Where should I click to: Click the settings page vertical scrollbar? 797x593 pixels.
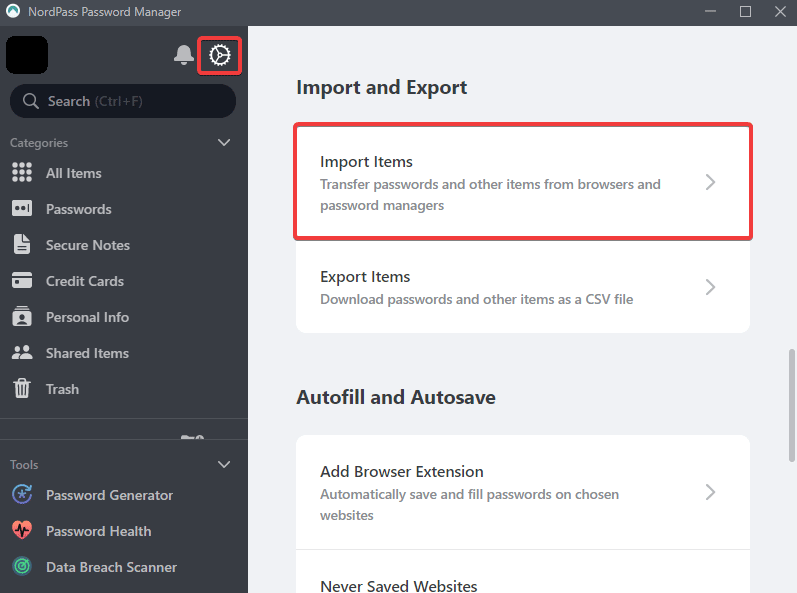[791, 405]
